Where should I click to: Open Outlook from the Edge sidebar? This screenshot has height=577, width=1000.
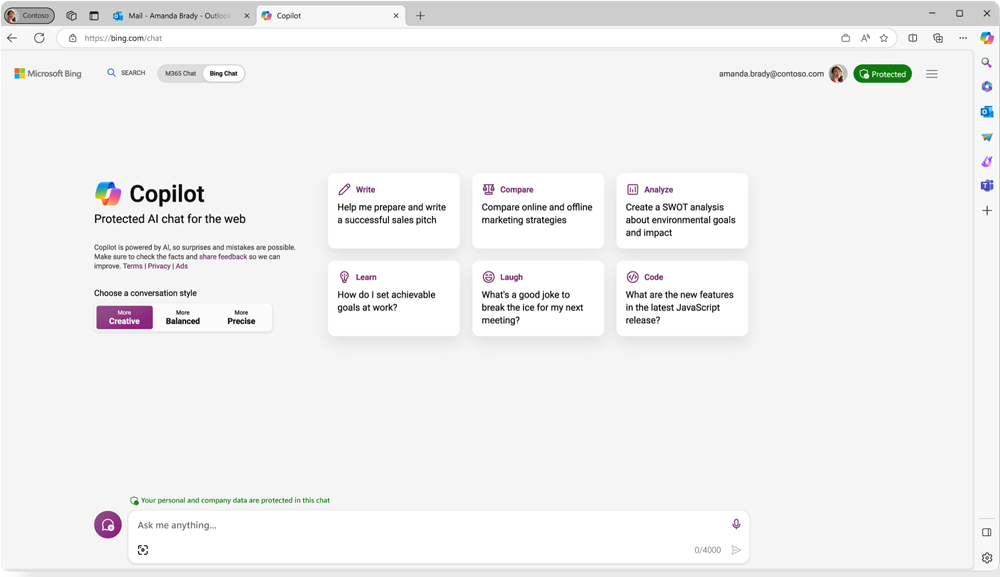[x=986, y=111]
